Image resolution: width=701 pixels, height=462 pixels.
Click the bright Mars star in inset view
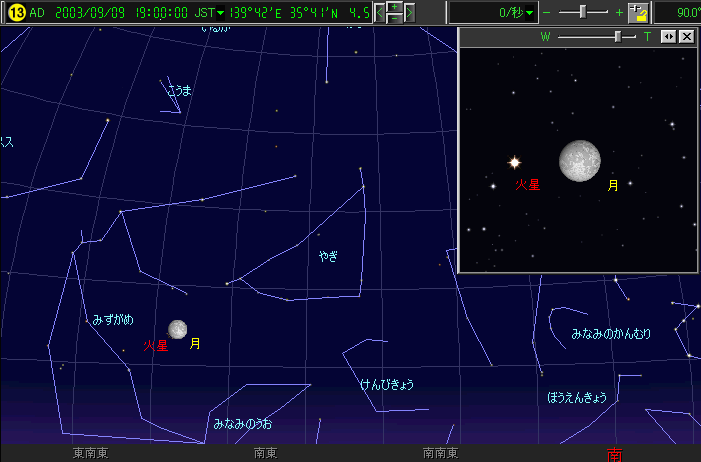pyautogui.click(x=515, y=162)
